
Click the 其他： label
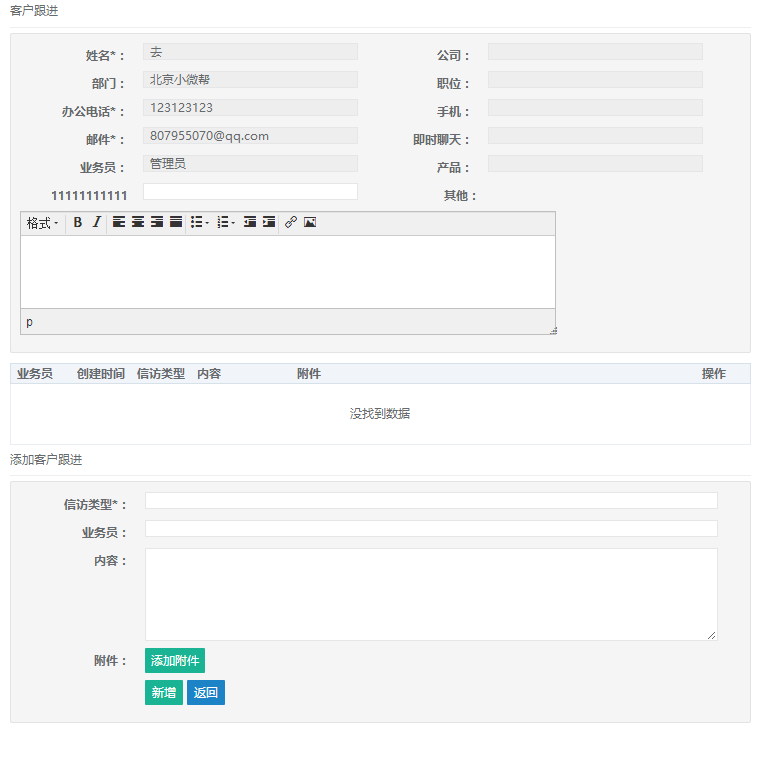point(460,195)
